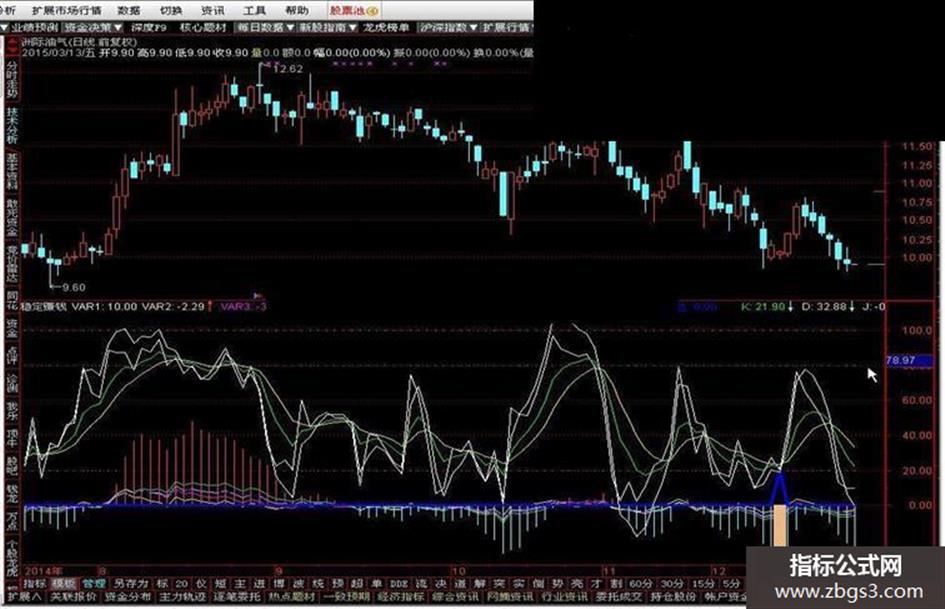Open the 资讯 menu
The image size is (945, 609).
[212, 10]
